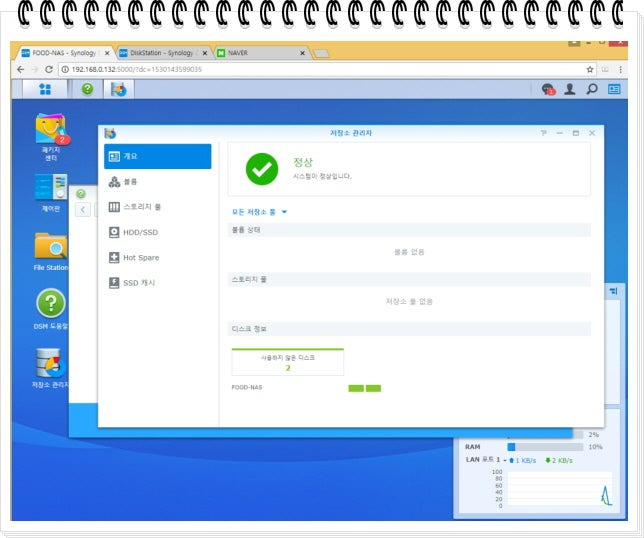Click the RAM usage bar in widget
Image resolution: width=644 pixels, height=538 pixels.
click(545, 447)
